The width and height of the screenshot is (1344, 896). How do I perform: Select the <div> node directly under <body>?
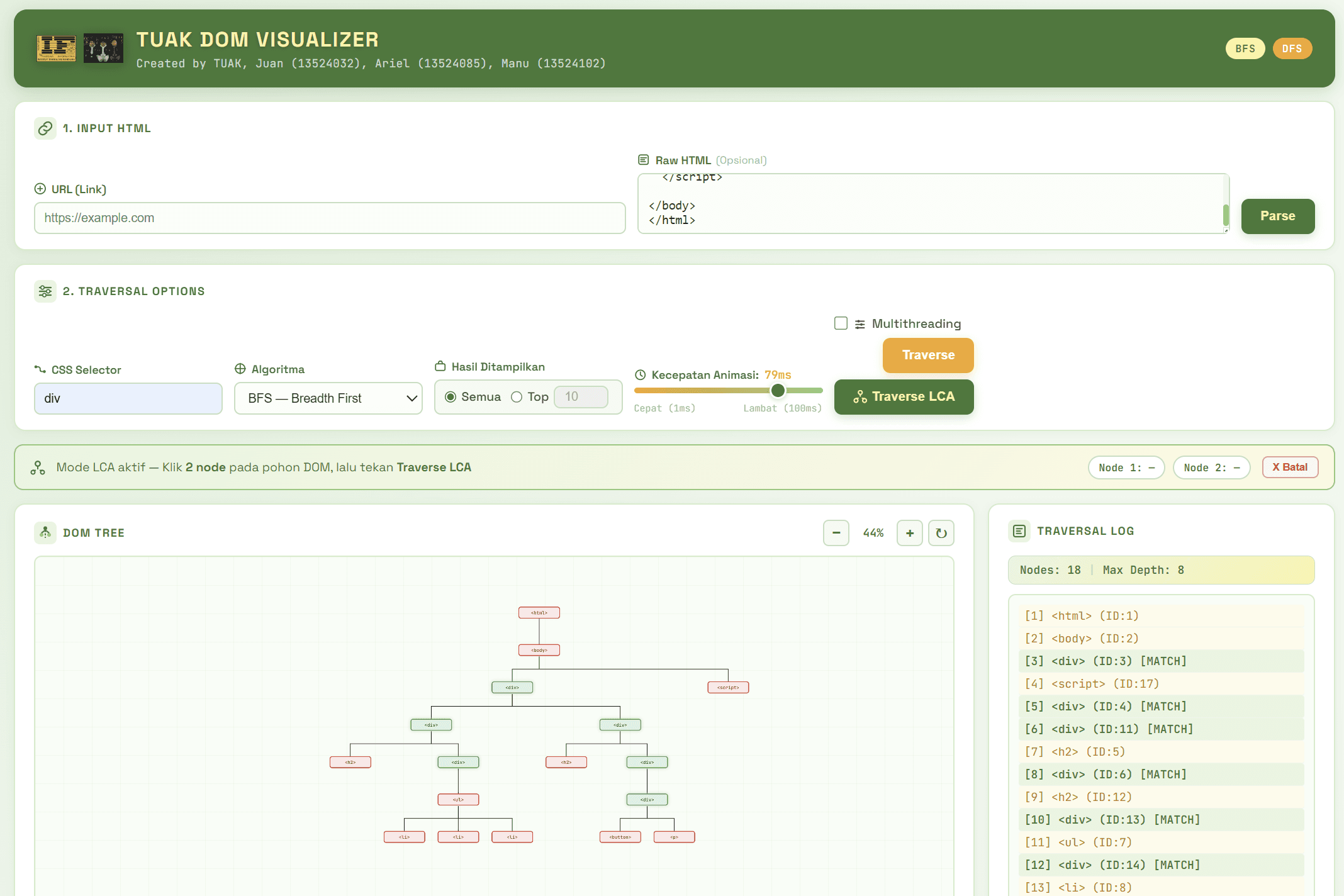(512, 687)
